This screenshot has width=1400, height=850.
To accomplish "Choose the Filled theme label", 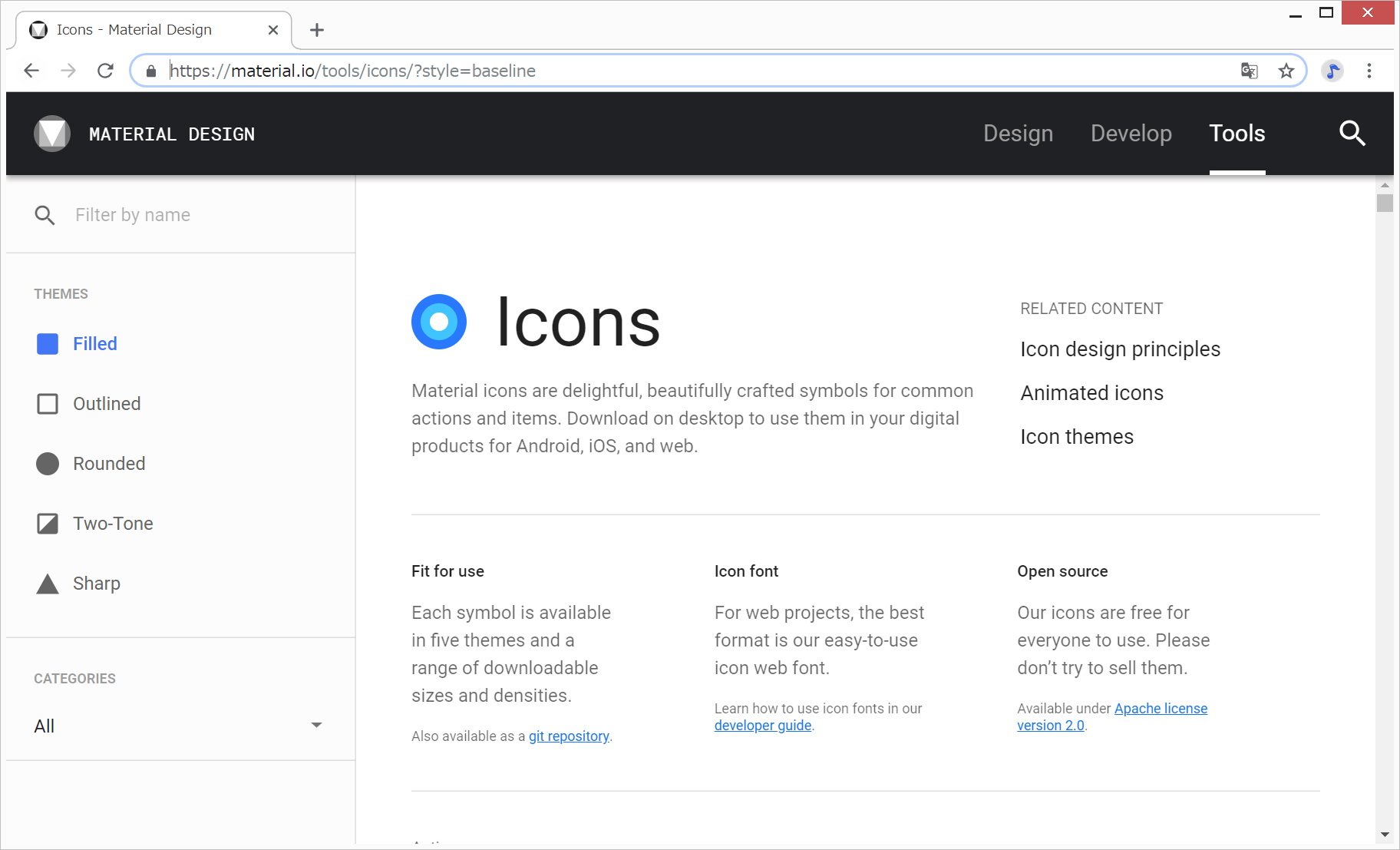I will coord(95,344).
